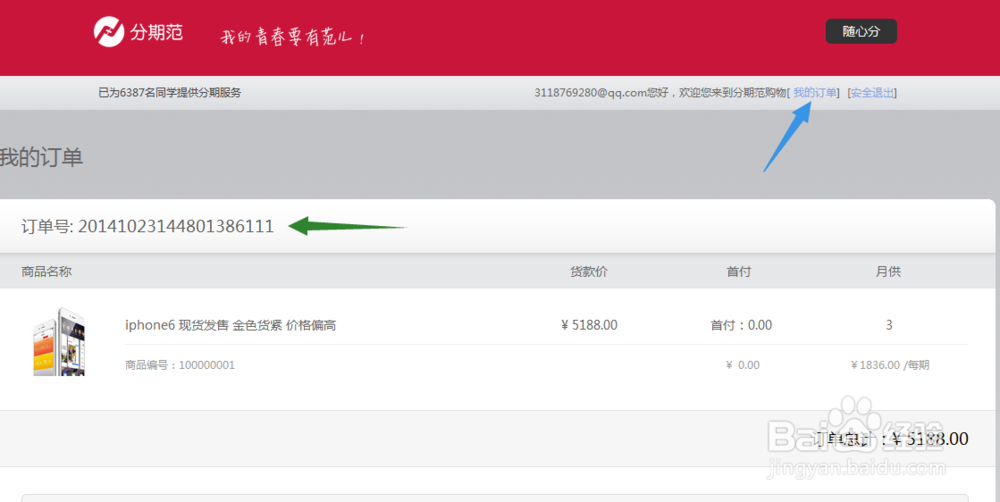
Task: Open the 随心分 button
Action: pyautogui.click(x=861, y=31)
